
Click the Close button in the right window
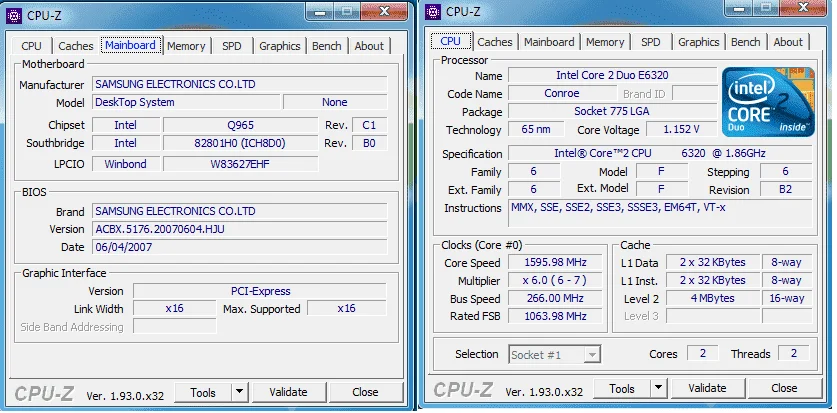[x=784, y=388]
